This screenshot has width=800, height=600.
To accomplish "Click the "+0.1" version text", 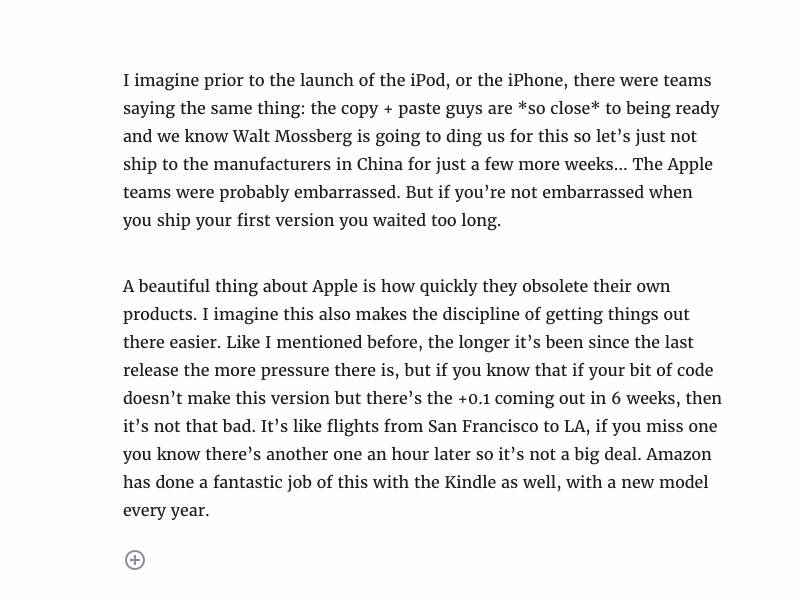I will (474, 398).
